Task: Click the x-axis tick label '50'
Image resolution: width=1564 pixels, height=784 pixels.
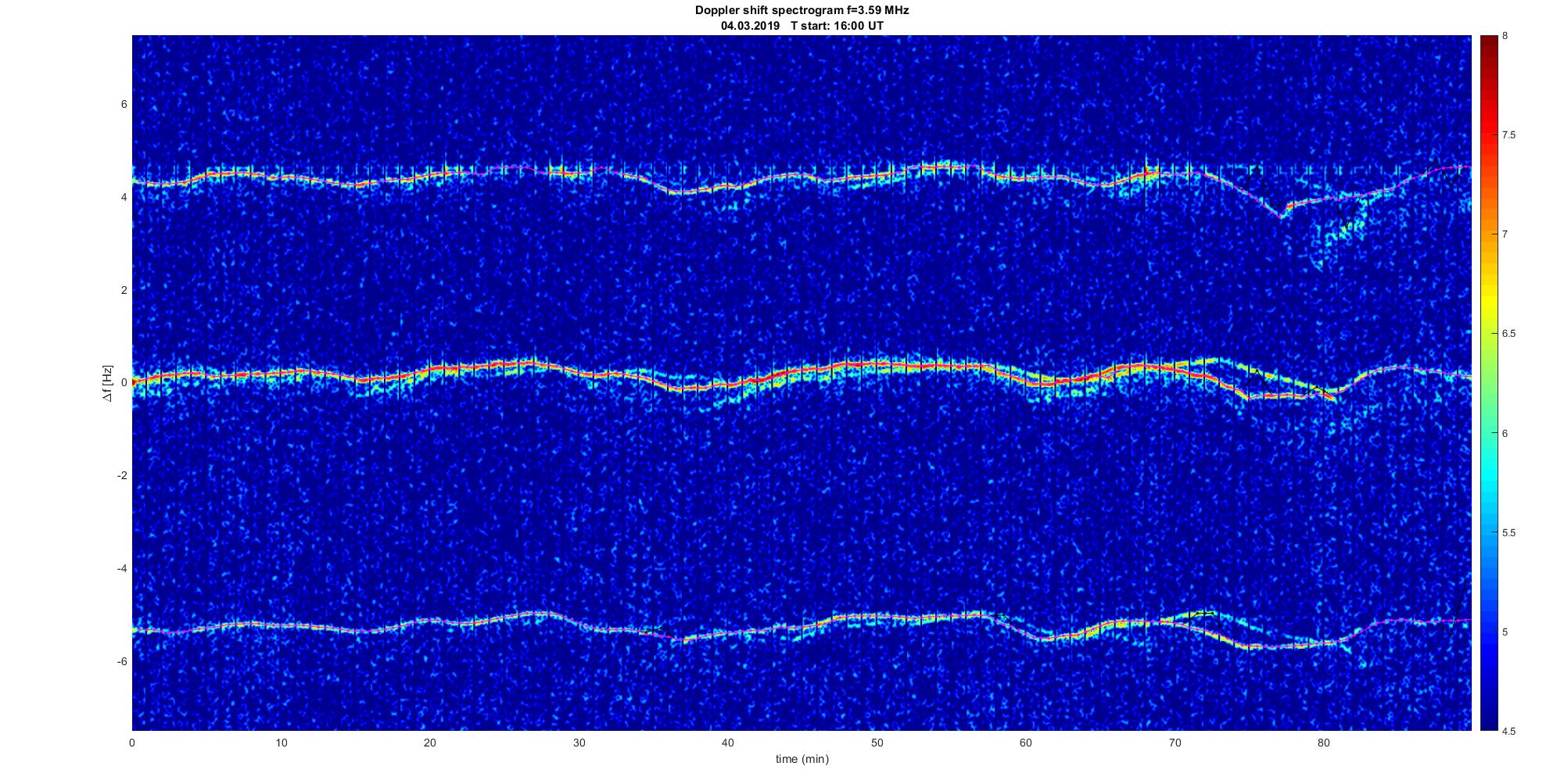Action: (x=877, y=743)
